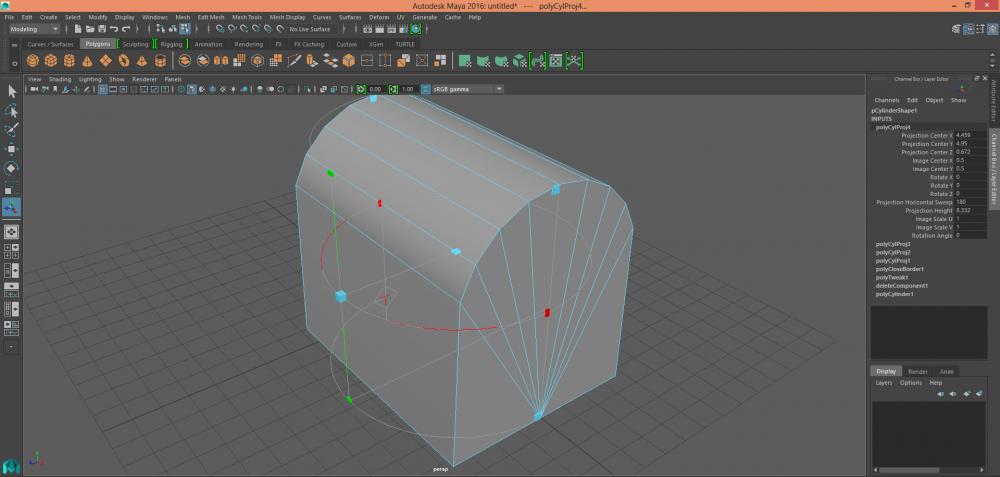Screen dimensions: 1000x477
Task: Open the sRGB gamma view transform dropdown
Action: (x=467, y=89)
